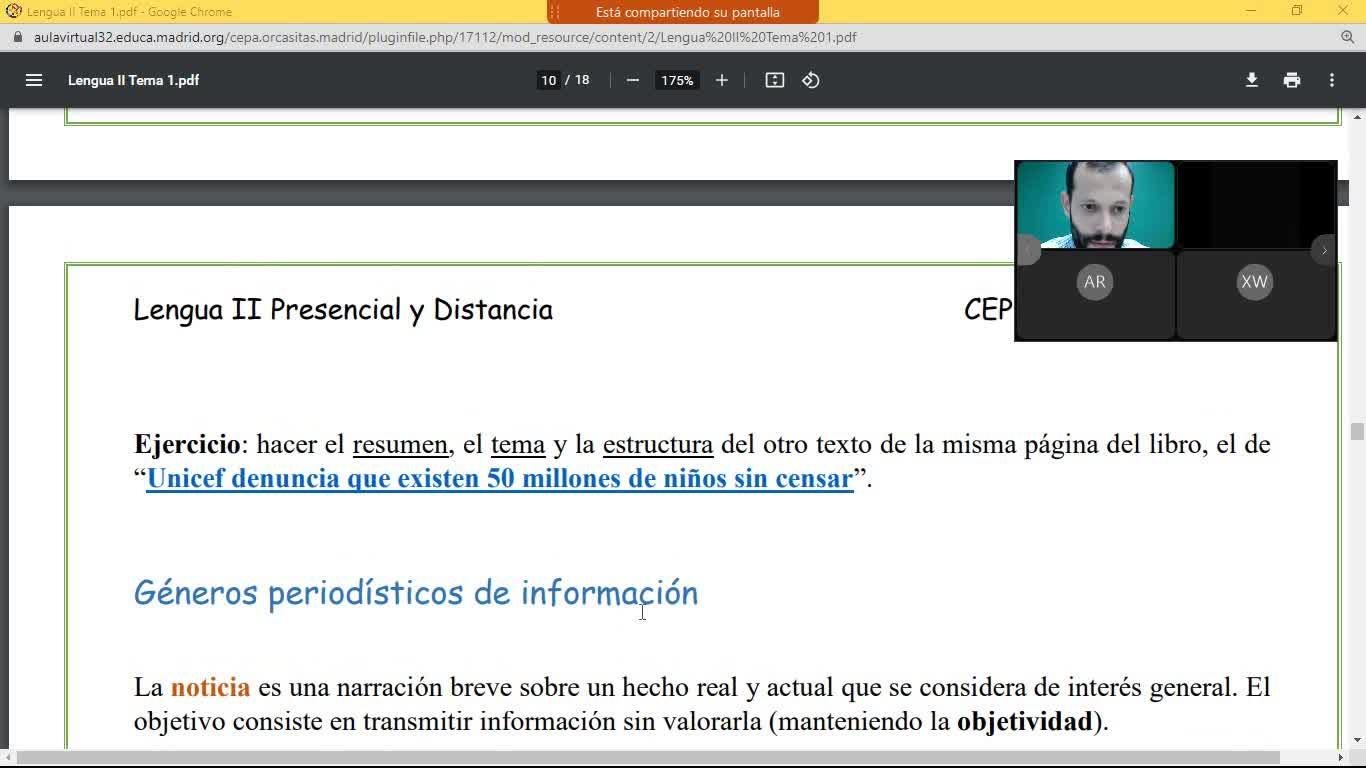Open more PDF viewer actions
Screen dimensions: 1366x768
(1332, 80)
